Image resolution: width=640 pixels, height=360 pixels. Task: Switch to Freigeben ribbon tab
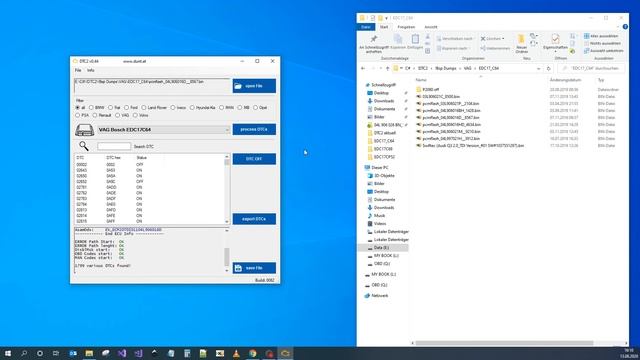406,27
